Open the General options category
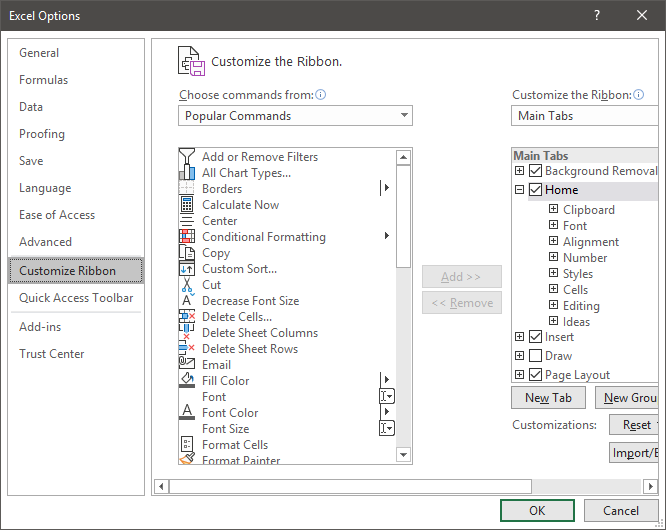The height and width of the screenshot is (530, 666). coord(76,53)
